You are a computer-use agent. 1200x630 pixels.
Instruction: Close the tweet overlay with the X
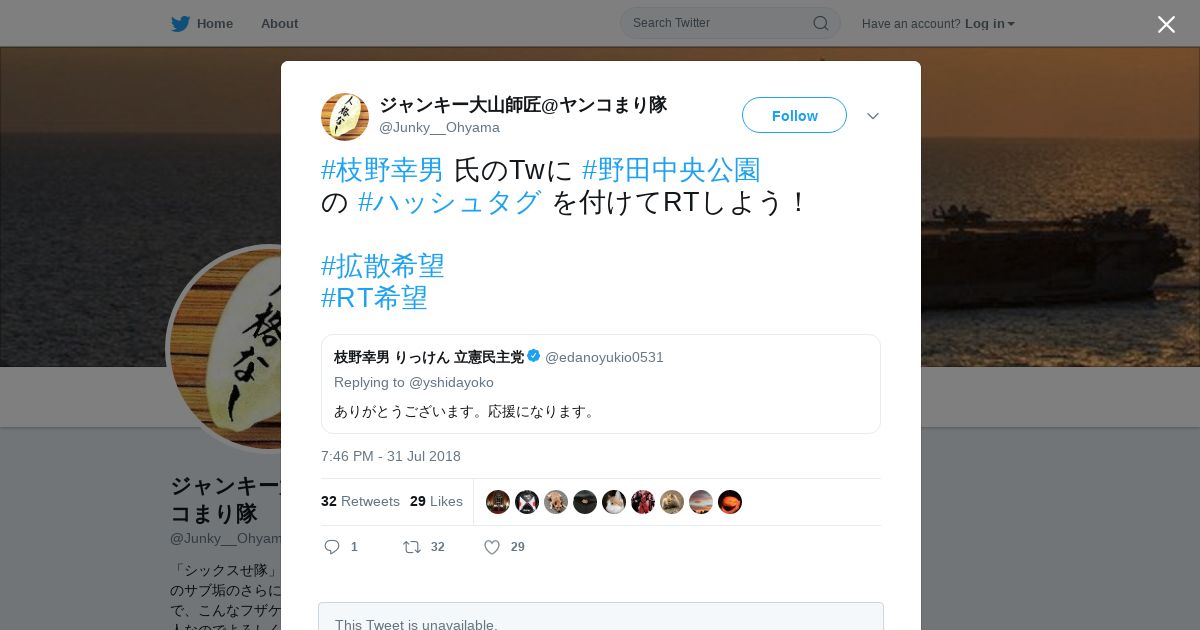click(1166, 24)
